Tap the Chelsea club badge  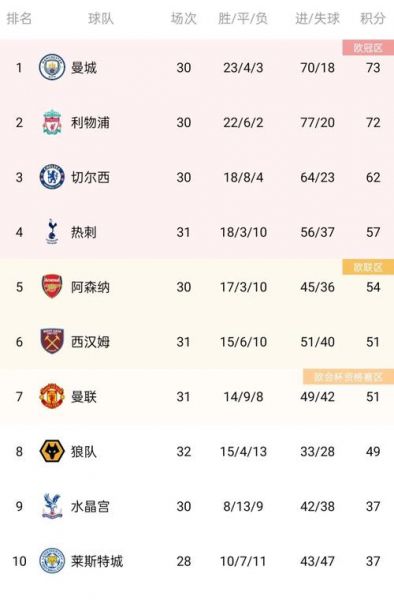[52, 177]
